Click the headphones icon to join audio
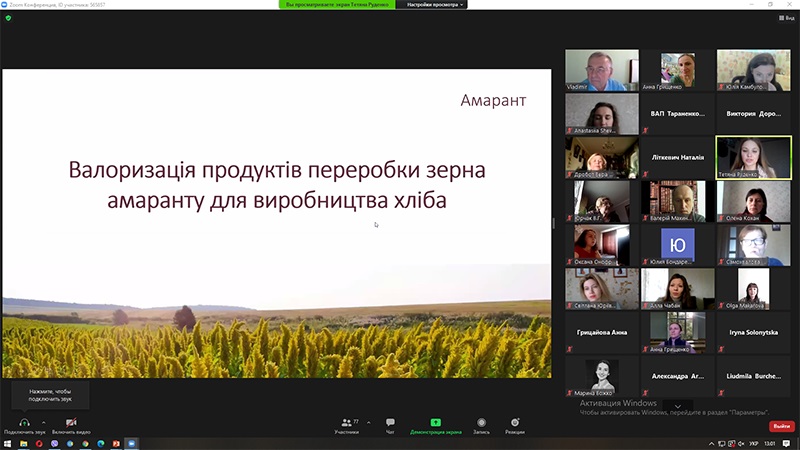This screenshot has height=450, width=800. coord(24,422)
